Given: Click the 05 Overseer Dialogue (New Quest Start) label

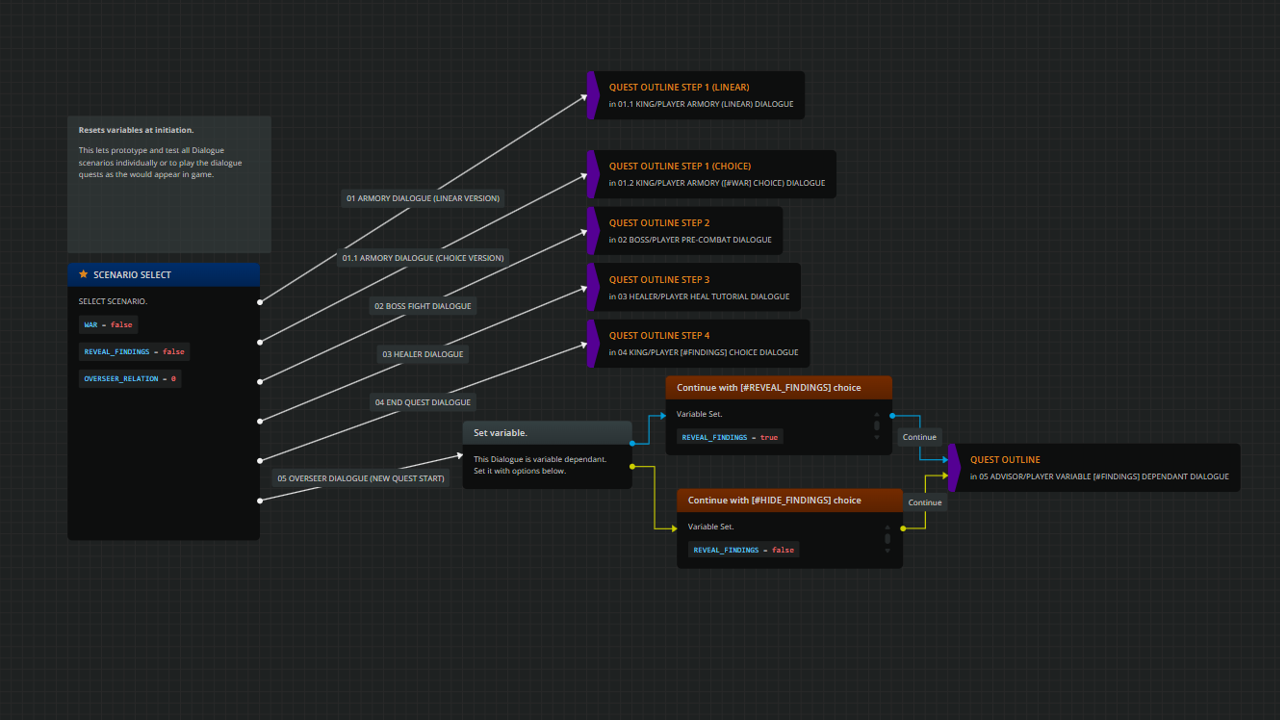Looking at the screenshot, I should [362, 478].
